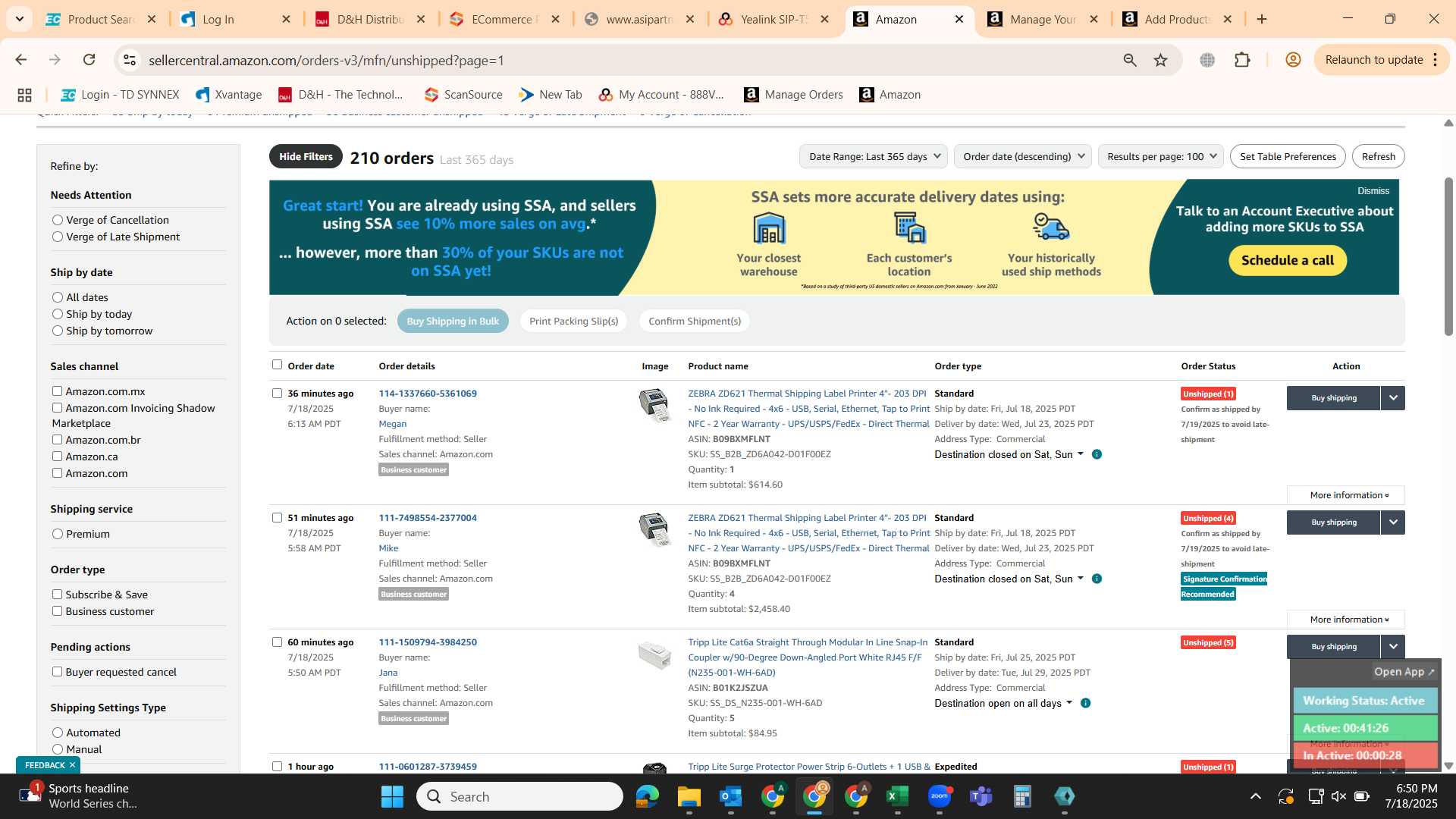
Task: Check the Subscribe & Save order type
Action: pyautogui.click(x=57, y=595)
